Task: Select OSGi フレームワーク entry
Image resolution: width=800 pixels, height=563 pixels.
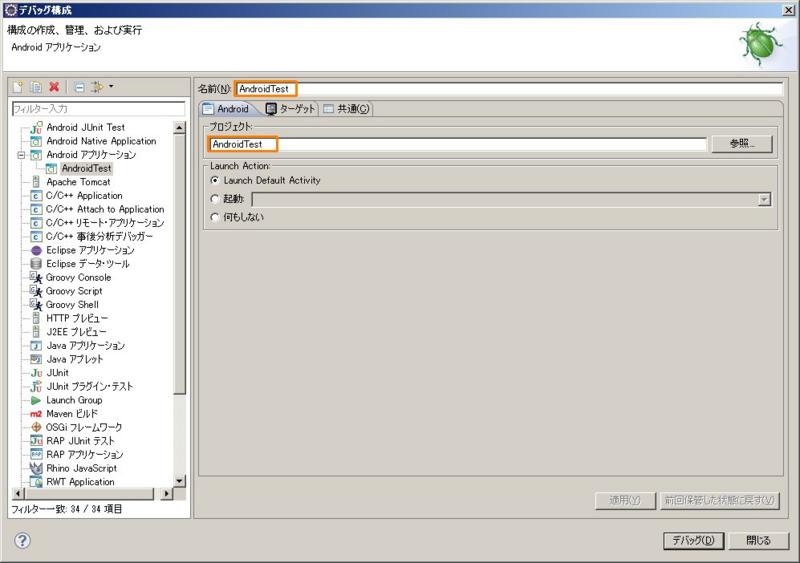Action: point(84,427)
